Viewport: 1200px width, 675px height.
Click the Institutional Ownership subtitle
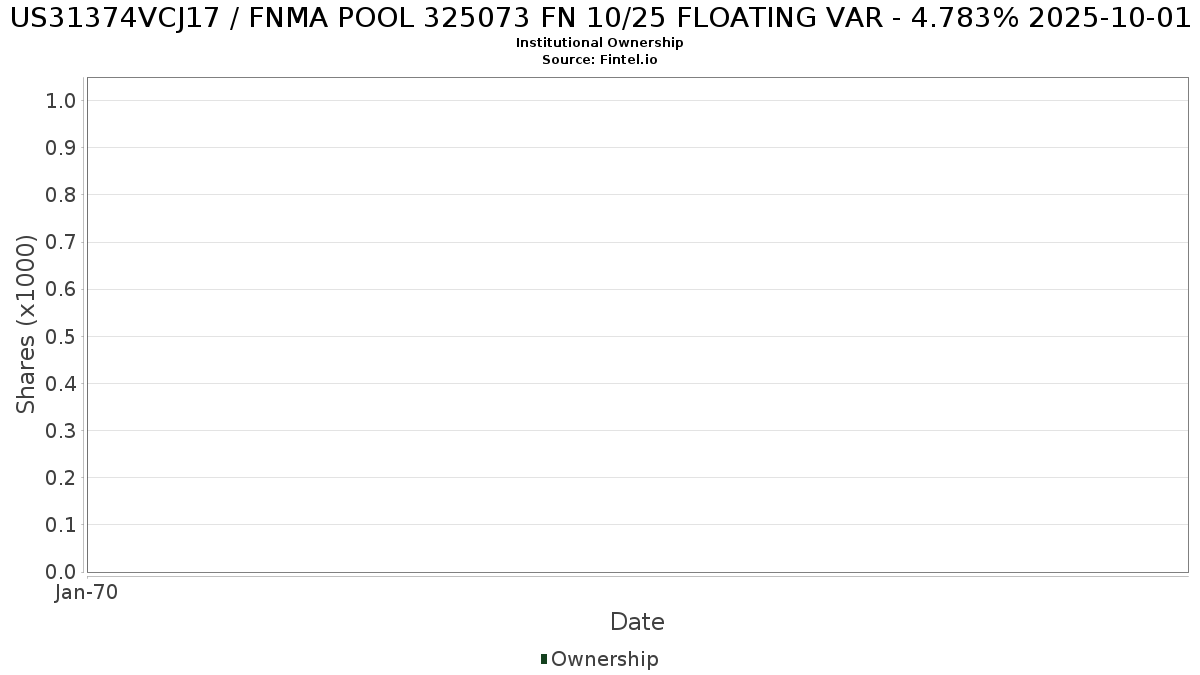click(x=600, y=43)
